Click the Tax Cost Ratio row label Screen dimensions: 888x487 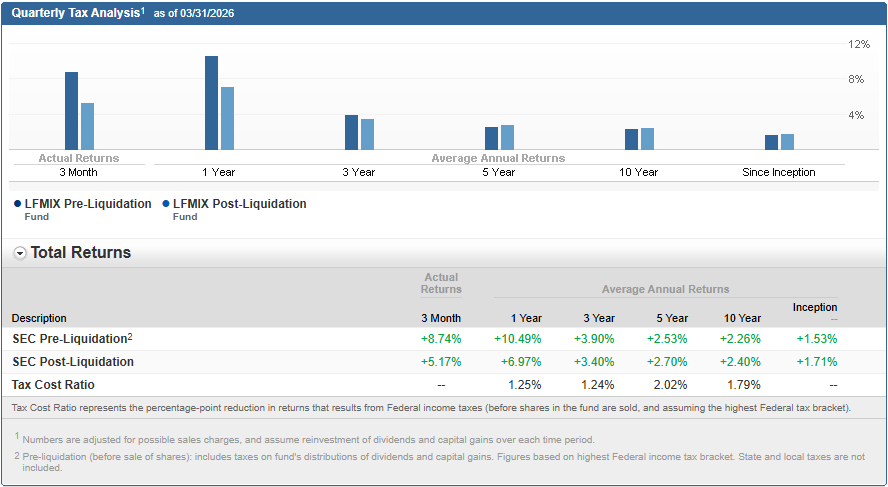click(53, 385)
